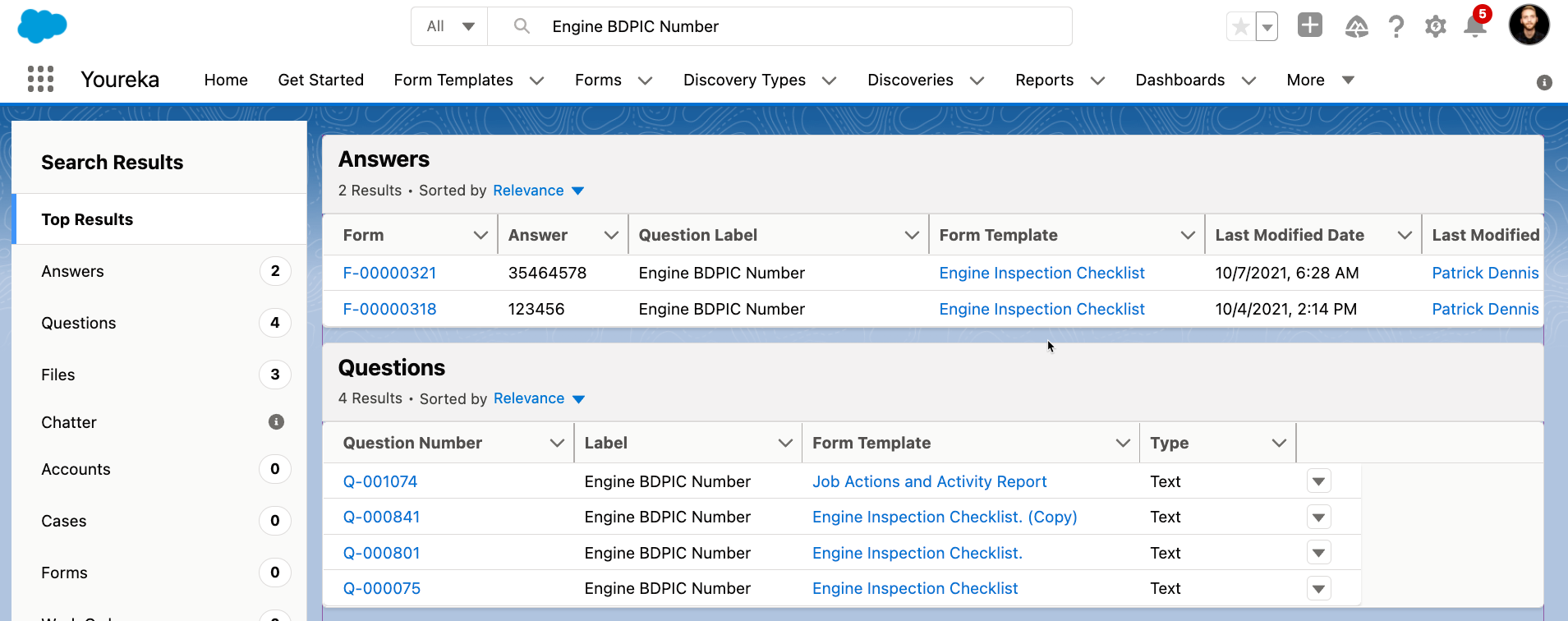This screenshot has width=1568, height=621.
Task: Open Engine Inspection Checklist. (Copy) link
Action: click(945, 517)
